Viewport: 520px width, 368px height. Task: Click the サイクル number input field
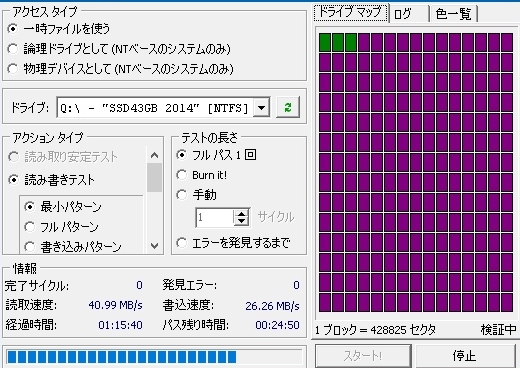click(x=215, y=218)
